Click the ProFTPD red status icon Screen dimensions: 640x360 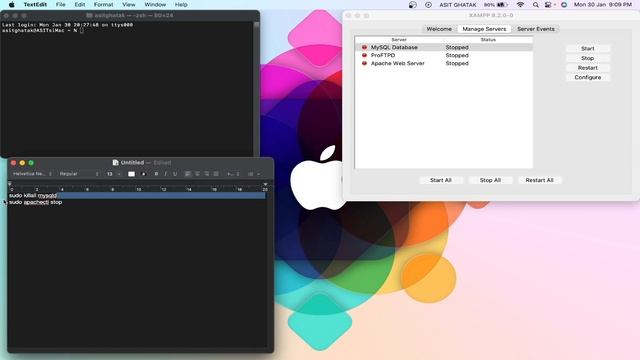coord(364,56)
